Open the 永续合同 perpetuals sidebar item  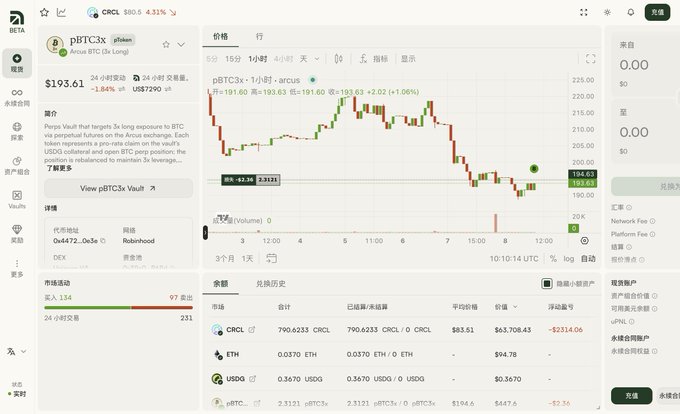click(17, 97)
